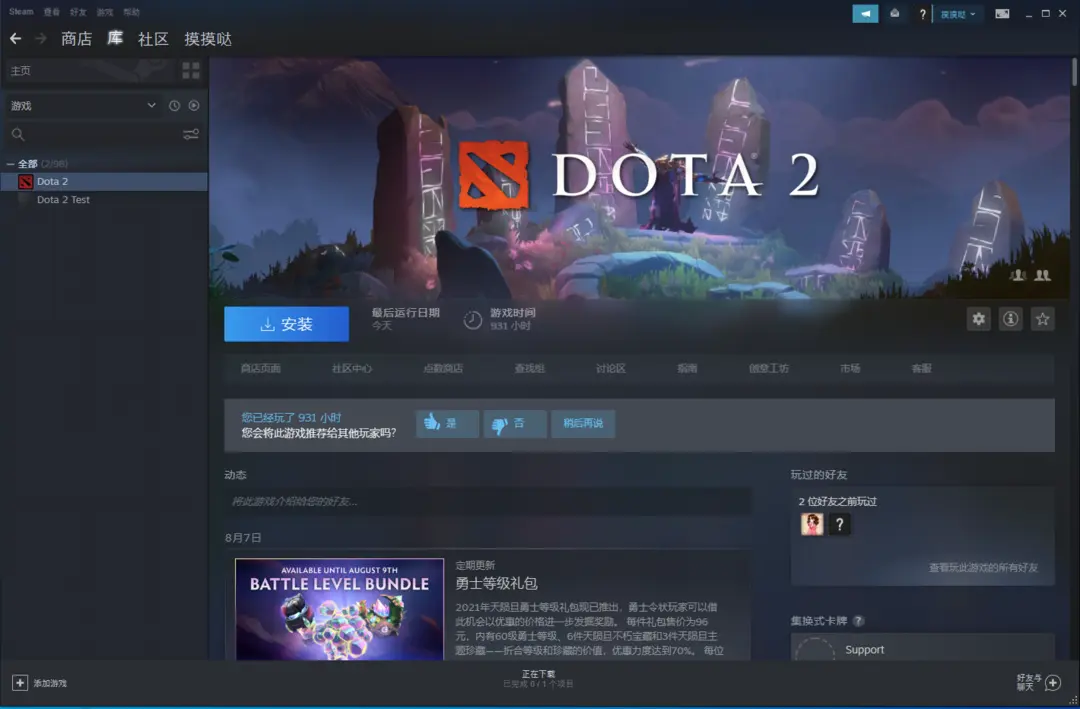Click 添加游戏 label
Screen dimensions: 1080x709
tap(50, 684)
